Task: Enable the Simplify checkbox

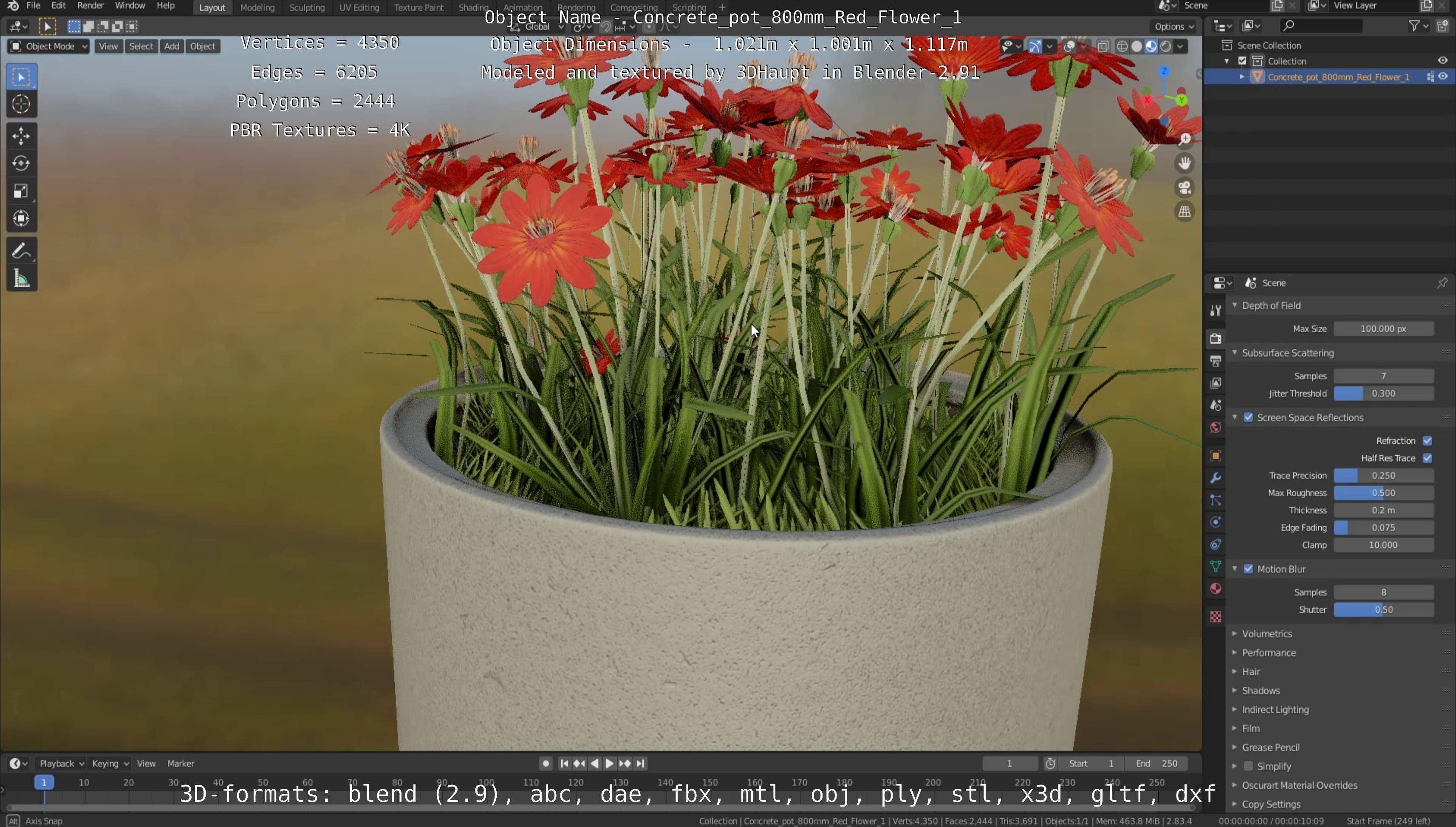Action: (1248, 767)
